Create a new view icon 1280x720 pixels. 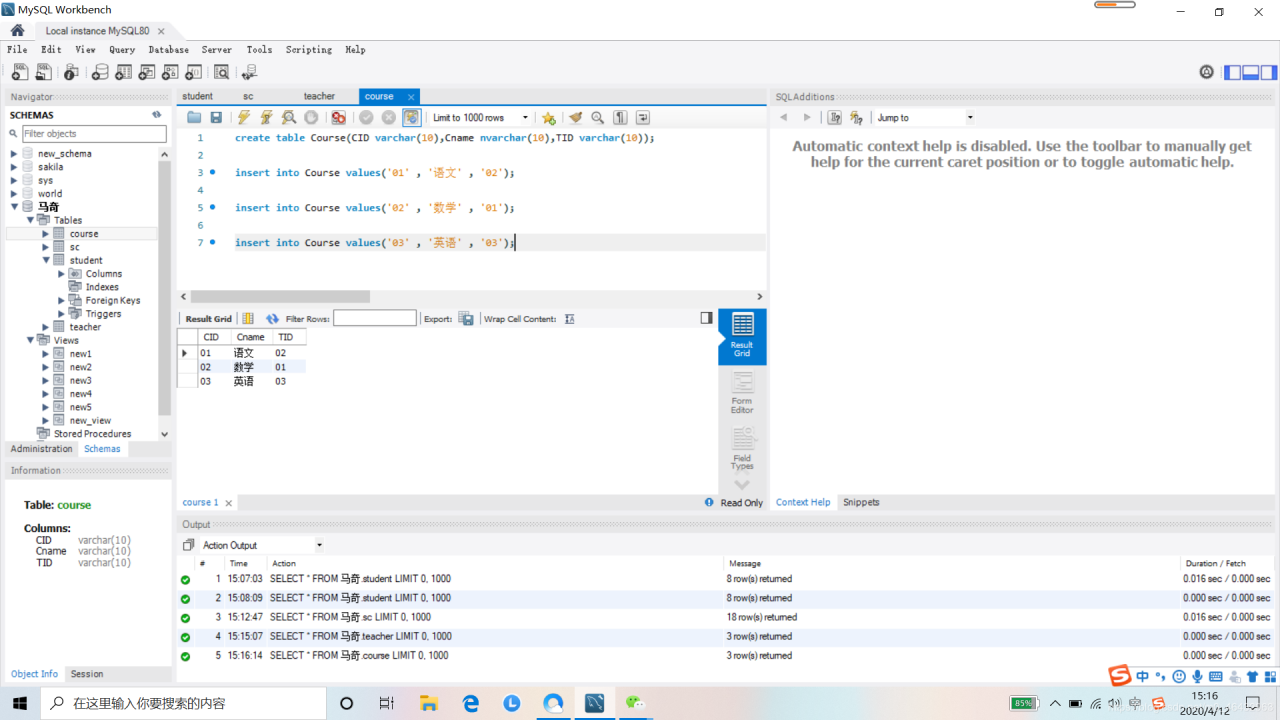tap(147, 72)
